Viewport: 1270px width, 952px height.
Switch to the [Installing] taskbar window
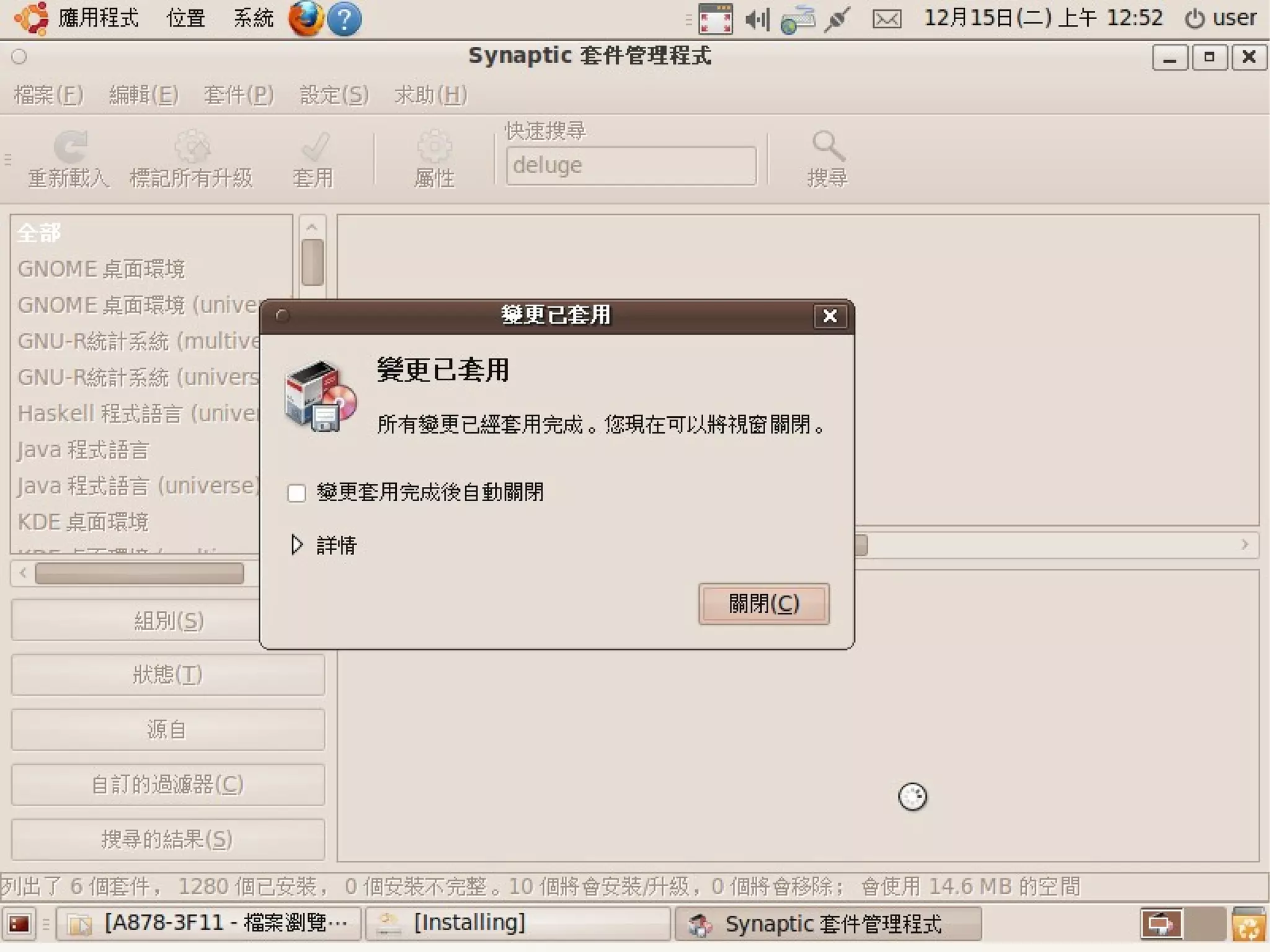[518, 923]
